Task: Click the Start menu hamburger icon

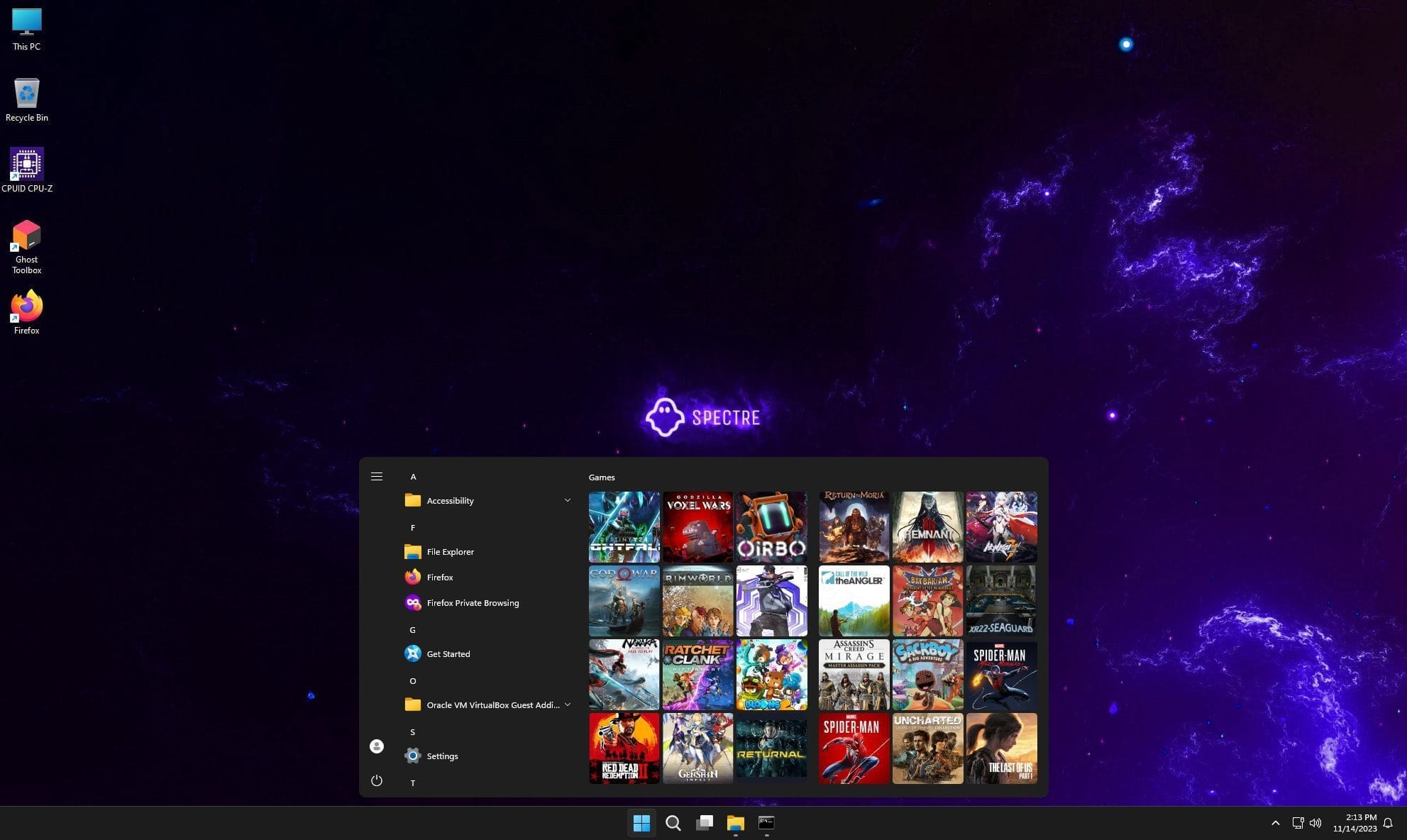Action: click(x=377, y=477)
